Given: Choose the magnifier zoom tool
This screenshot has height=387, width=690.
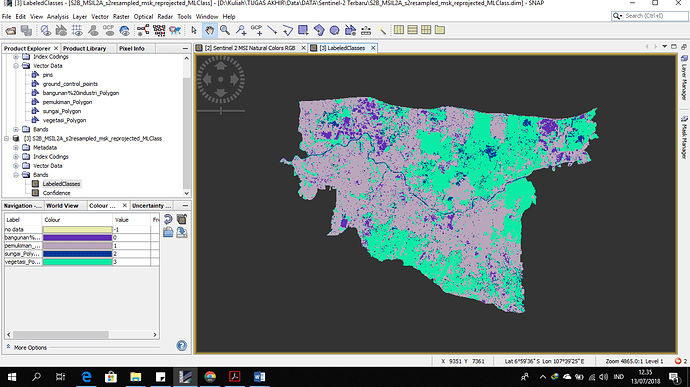Looking at the screenshot, I should pyautogui.click(x=225, y=30).
